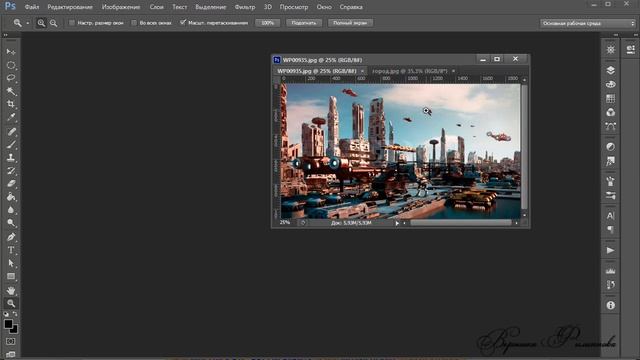This screenshot has height=360, width=640.
Task: Choose Zoom Out mode in options bar
Action: [53, 23]
